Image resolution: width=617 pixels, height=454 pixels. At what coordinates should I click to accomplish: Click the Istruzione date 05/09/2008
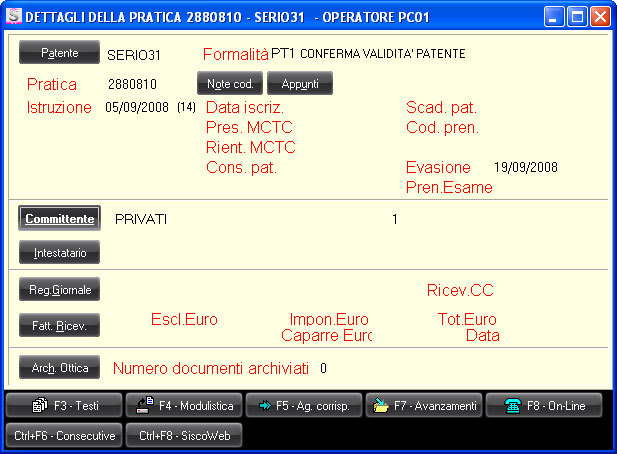(137, 107)
